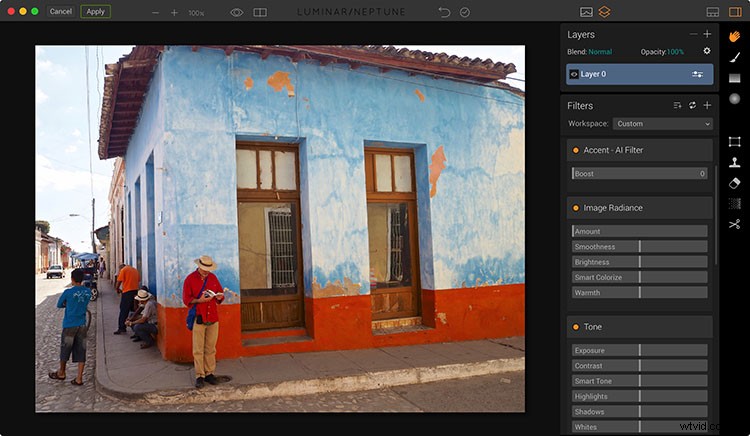Adjust the Smart Tone slider

(640, 381)
